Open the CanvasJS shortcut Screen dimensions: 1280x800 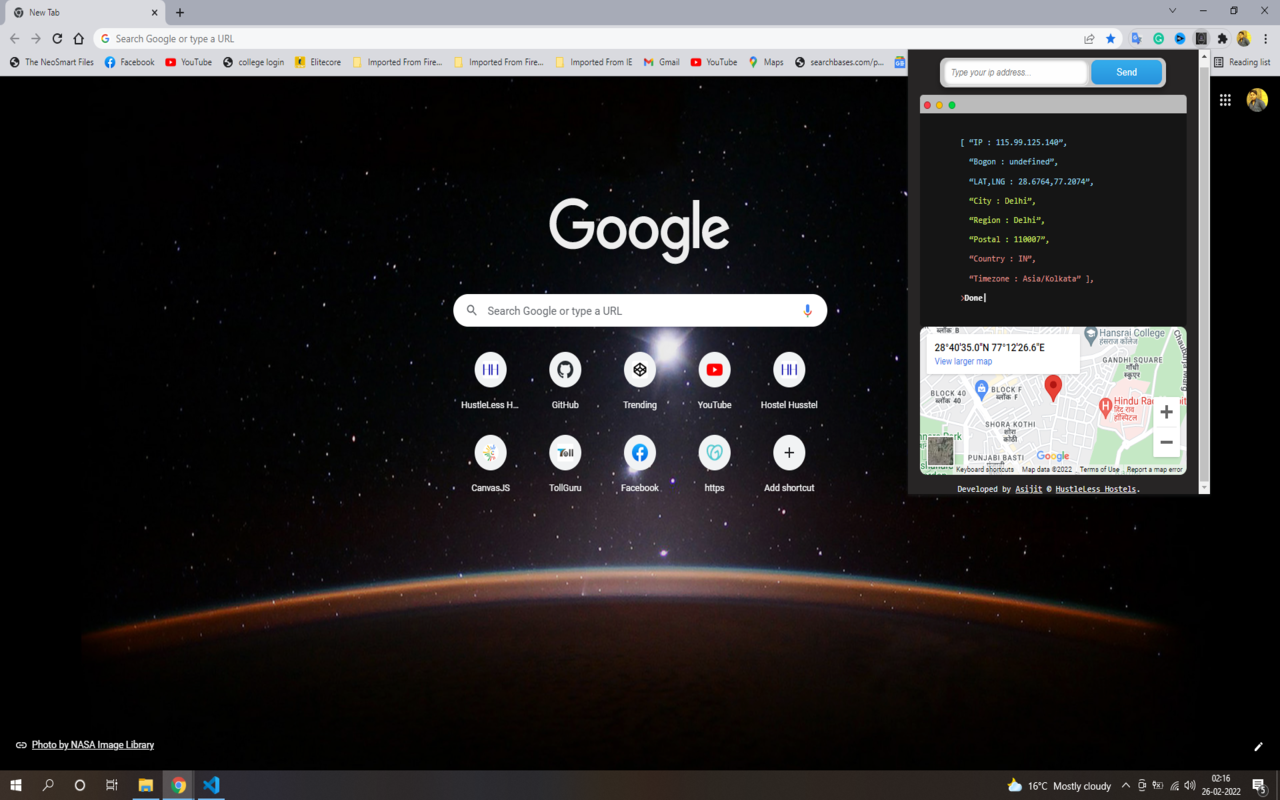coord(490,464)
